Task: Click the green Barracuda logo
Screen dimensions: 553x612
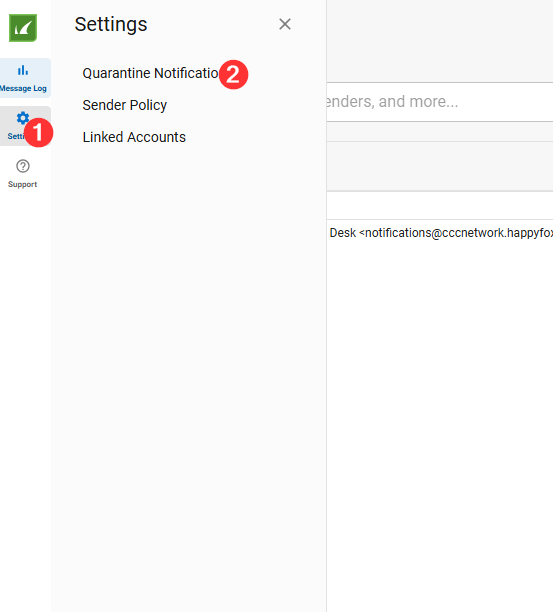Action: tap(23, 28)
